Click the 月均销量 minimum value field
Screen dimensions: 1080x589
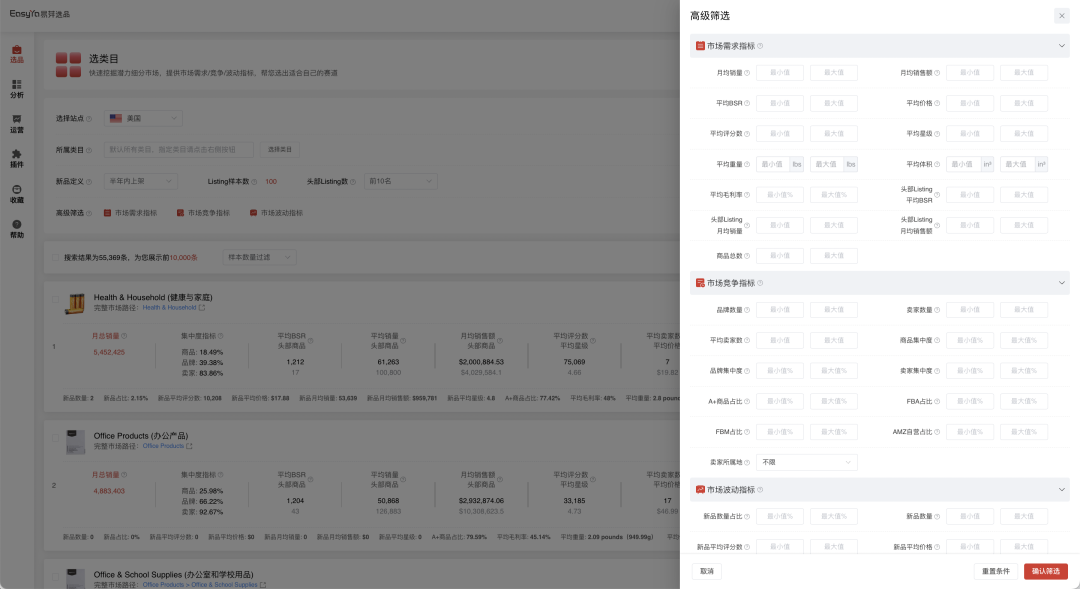780,73
